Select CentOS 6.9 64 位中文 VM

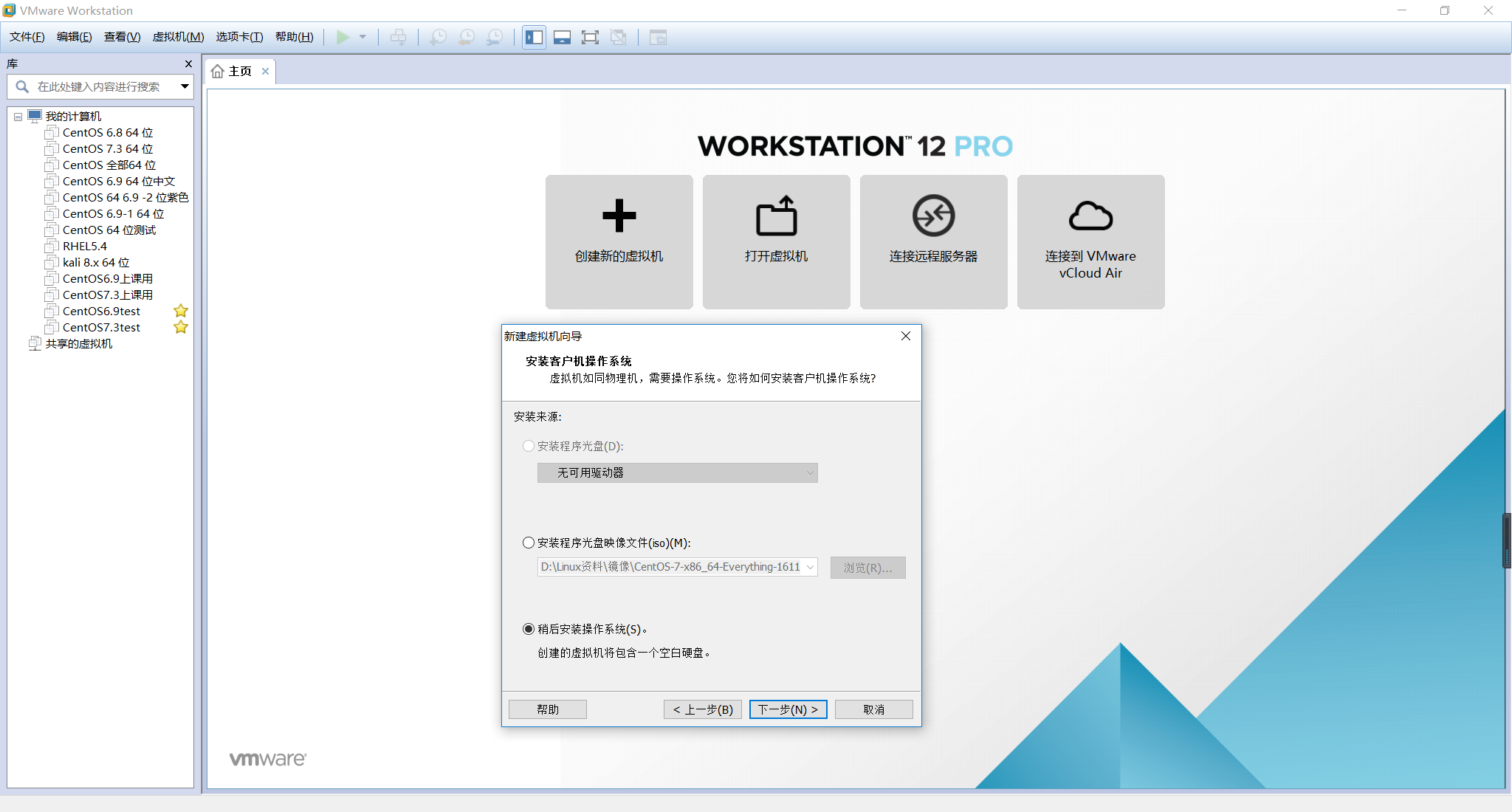click(119, 181)
